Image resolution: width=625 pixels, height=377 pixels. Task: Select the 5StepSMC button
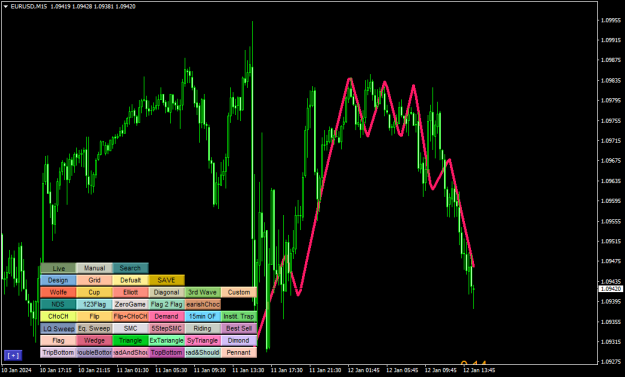167,328
